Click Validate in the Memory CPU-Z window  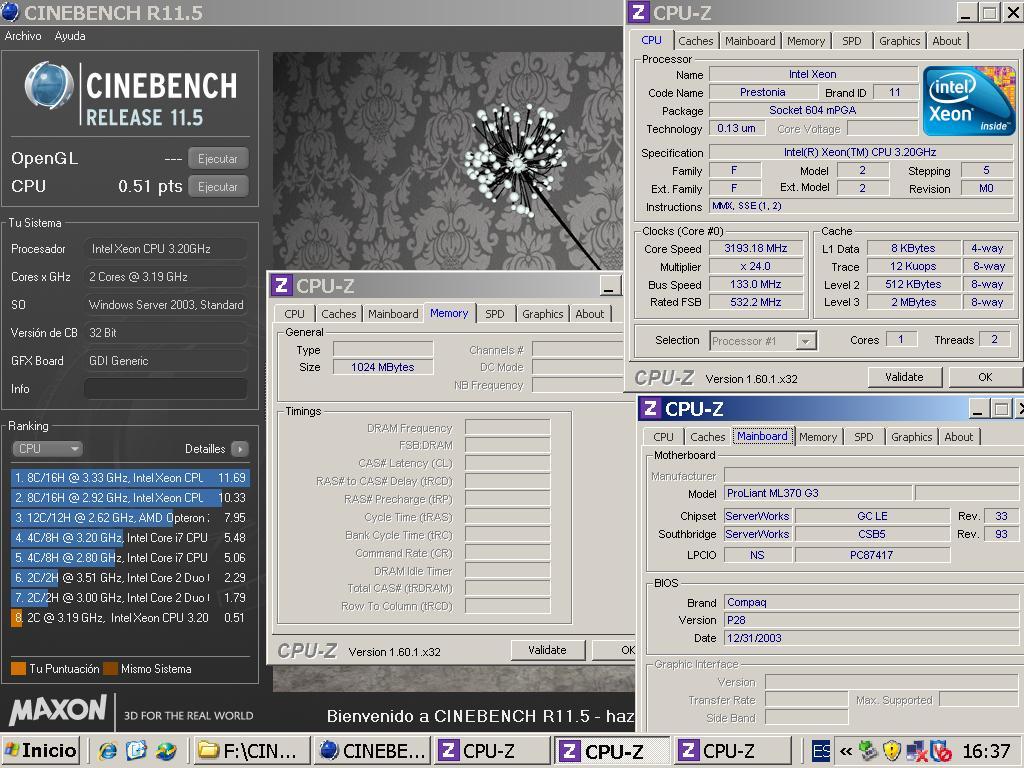[547, 650]
